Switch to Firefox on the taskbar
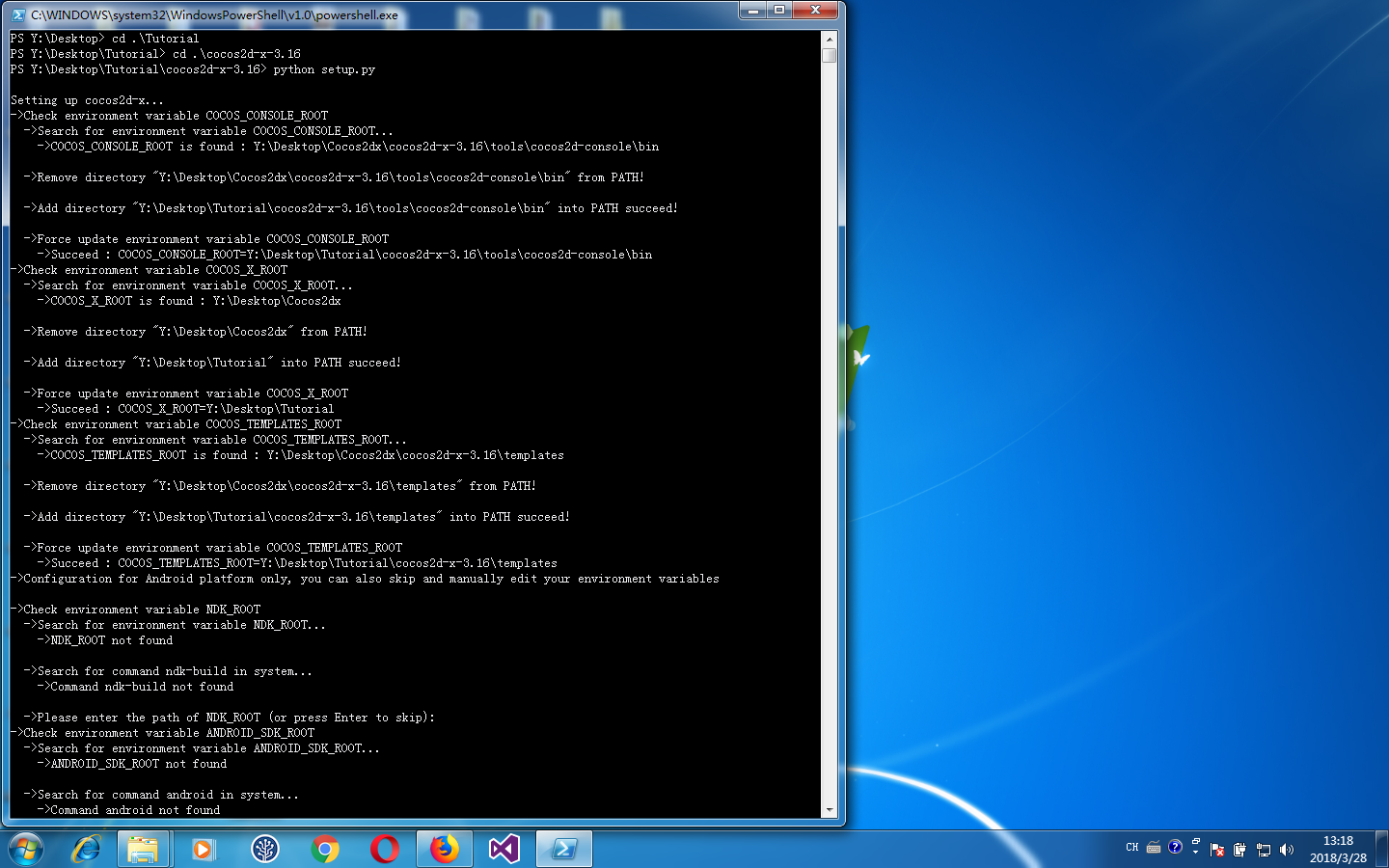The width and height of the screenshot is (1389, 868). (445, 849)
